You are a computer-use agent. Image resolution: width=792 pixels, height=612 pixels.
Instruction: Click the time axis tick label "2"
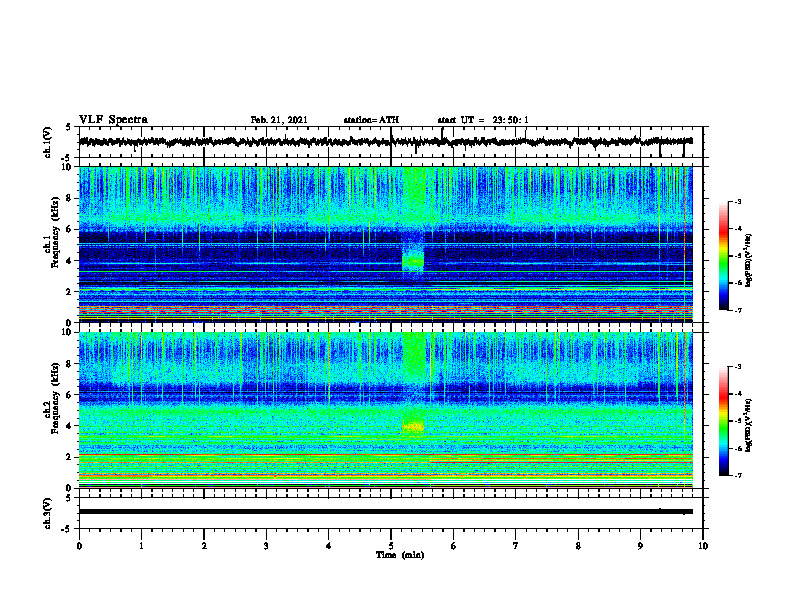pyautogui.click(x=204, y=546)
